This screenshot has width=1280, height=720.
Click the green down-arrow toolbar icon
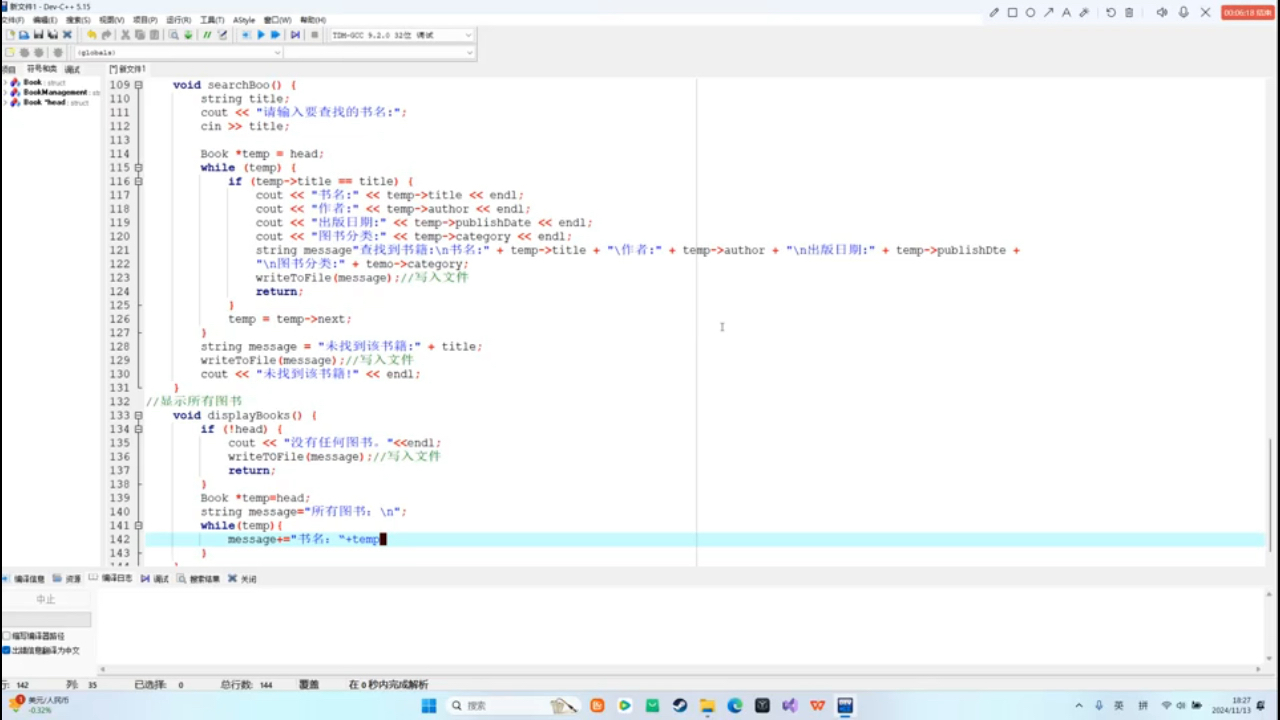(x=188, y=35)
